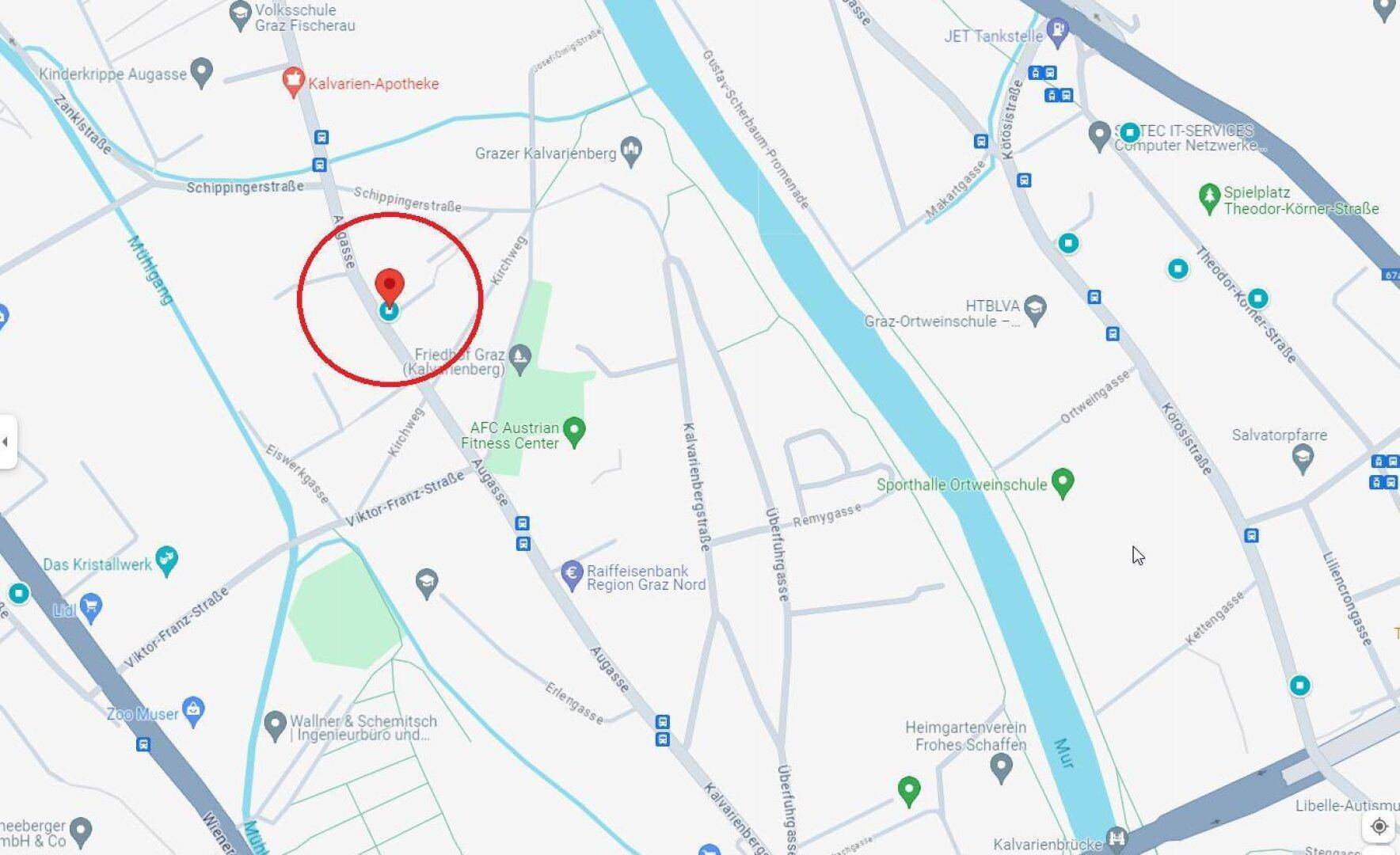Image resolution: width=1400 pixels, height=855 pixels.
Task: Select the Spielplatz Theodor-Körner-Straße park icon
Action: [1209, 199]
